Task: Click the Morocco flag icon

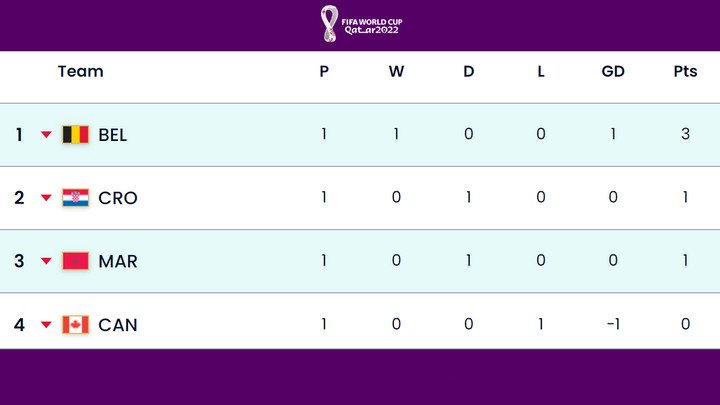Action: 75,261
